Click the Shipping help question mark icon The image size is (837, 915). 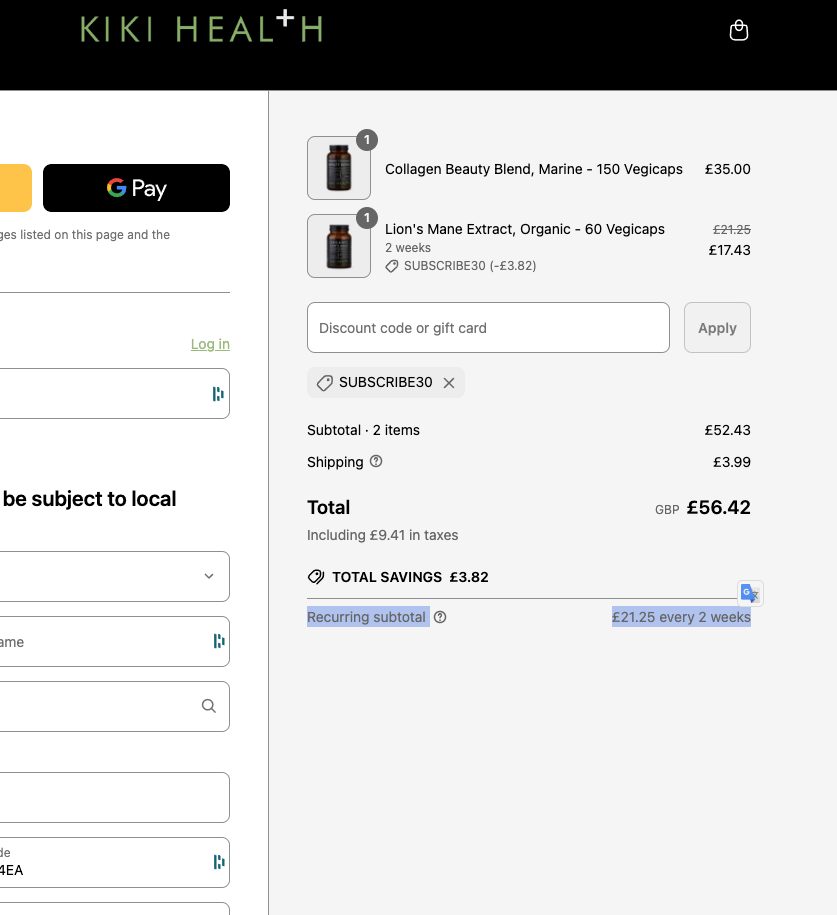tap(376, 461)
